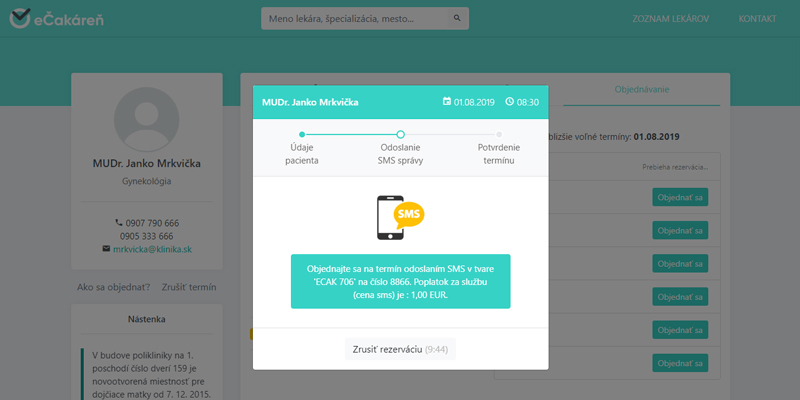This screenshot has width=800, height=400.
Task: Click the SMS phone illustration
Action: click(400, 218)
